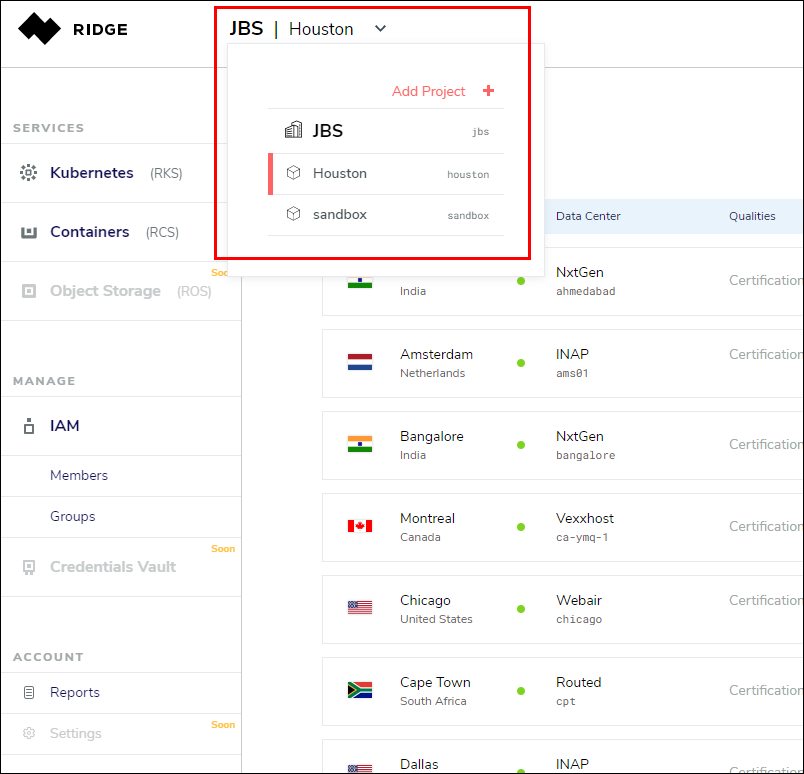Open the JBS Houston project selector title
The image size is (804, 774).
291,29
